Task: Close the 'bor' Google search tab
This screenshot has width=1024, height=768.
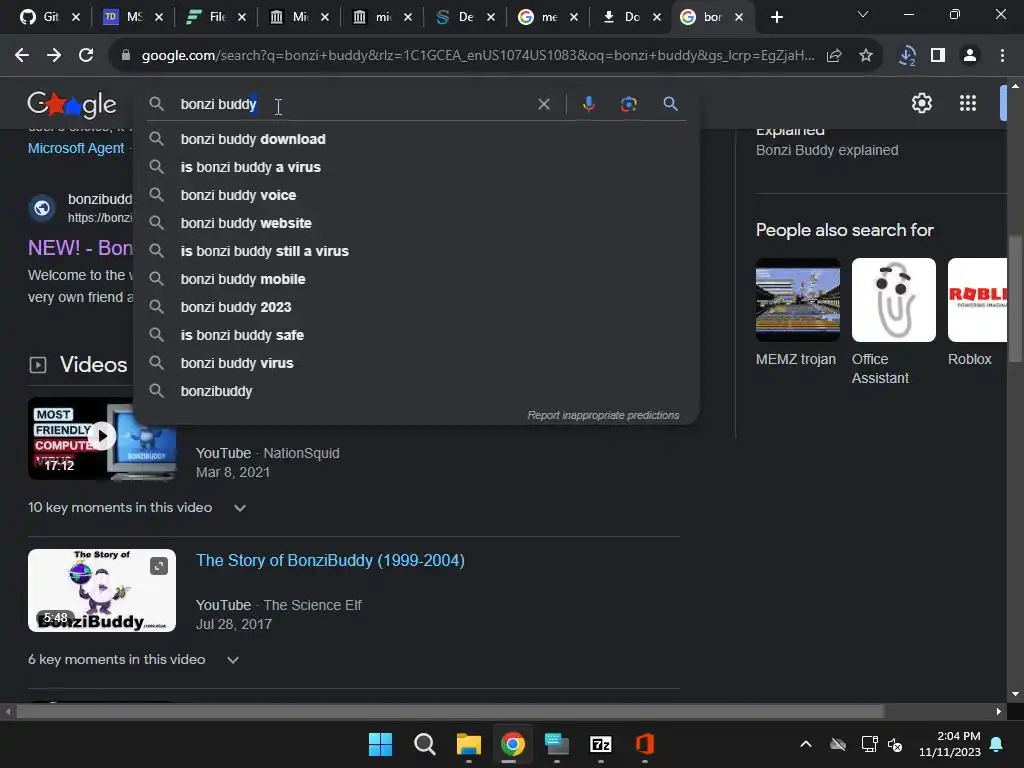Action: pyautogui.click(x=739, y=18)
